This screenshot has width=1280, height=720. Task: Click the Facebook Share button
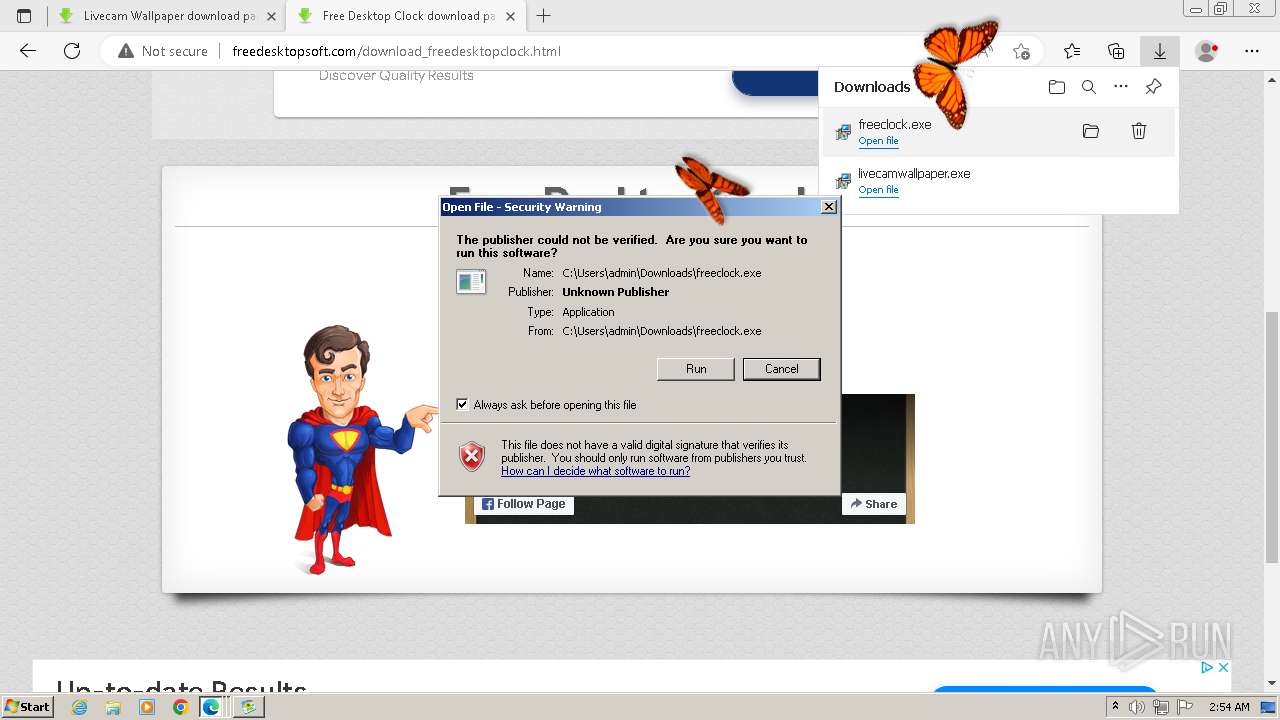tap(874, 504)
